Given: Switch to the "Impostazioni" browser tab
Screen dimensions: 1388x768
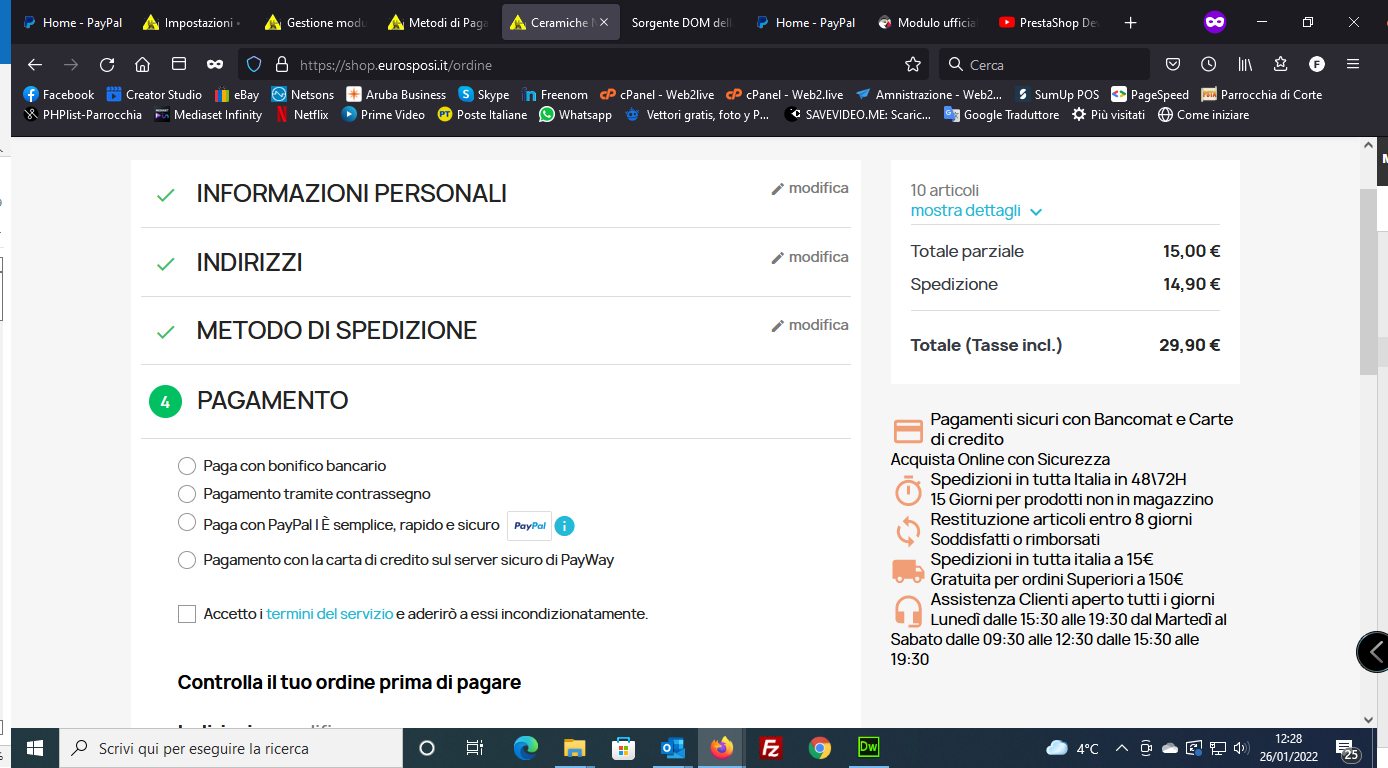Looking at the screenshot, I should click(x=192, y=22).
